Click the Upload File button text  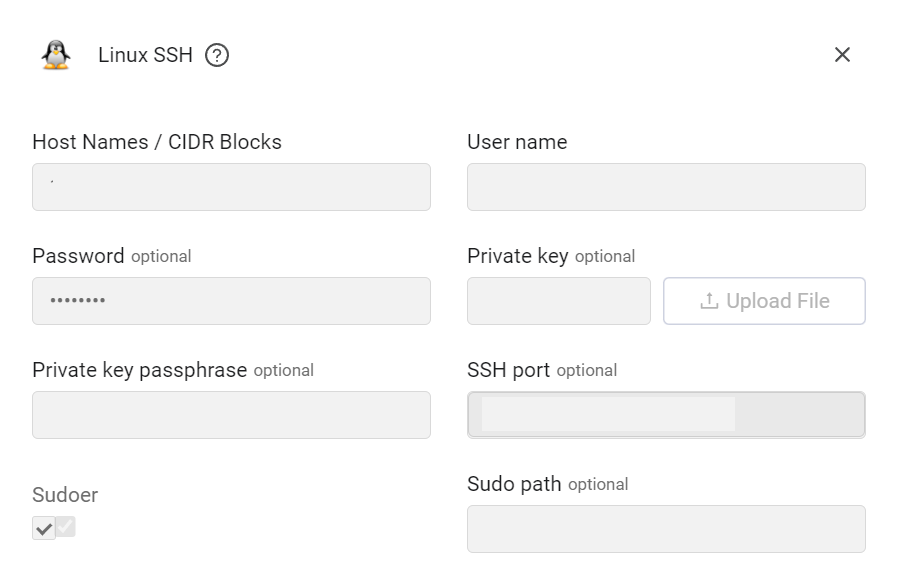pyautogui.click(x=778, y=301)
